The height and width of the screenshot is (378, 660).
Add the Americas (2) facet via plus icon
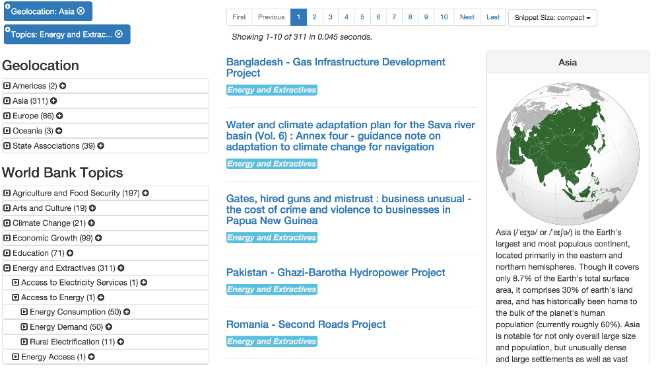tap(63, 85)
